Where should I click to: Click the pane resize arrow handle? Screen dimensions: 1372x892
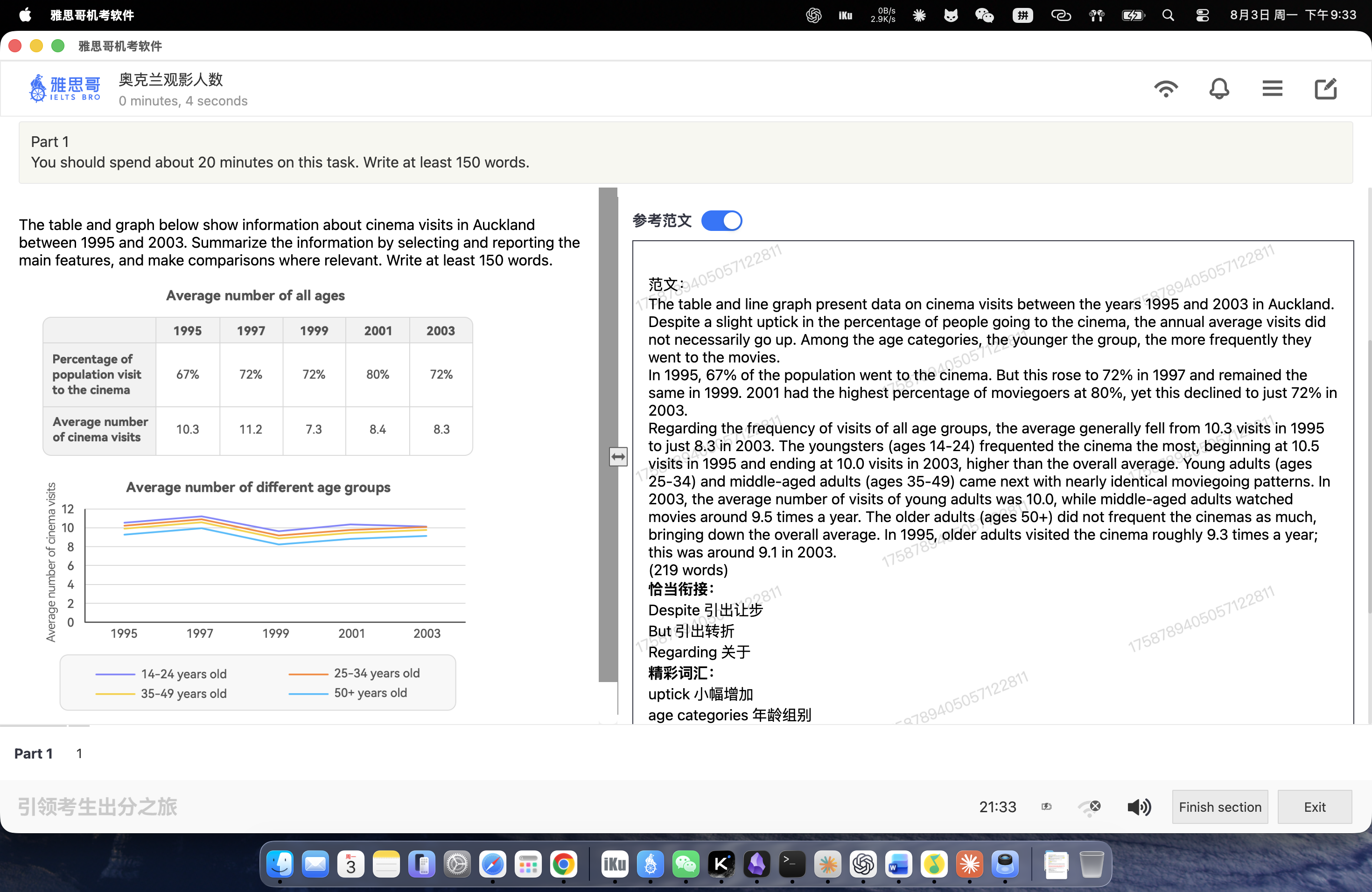click(618, 457)
